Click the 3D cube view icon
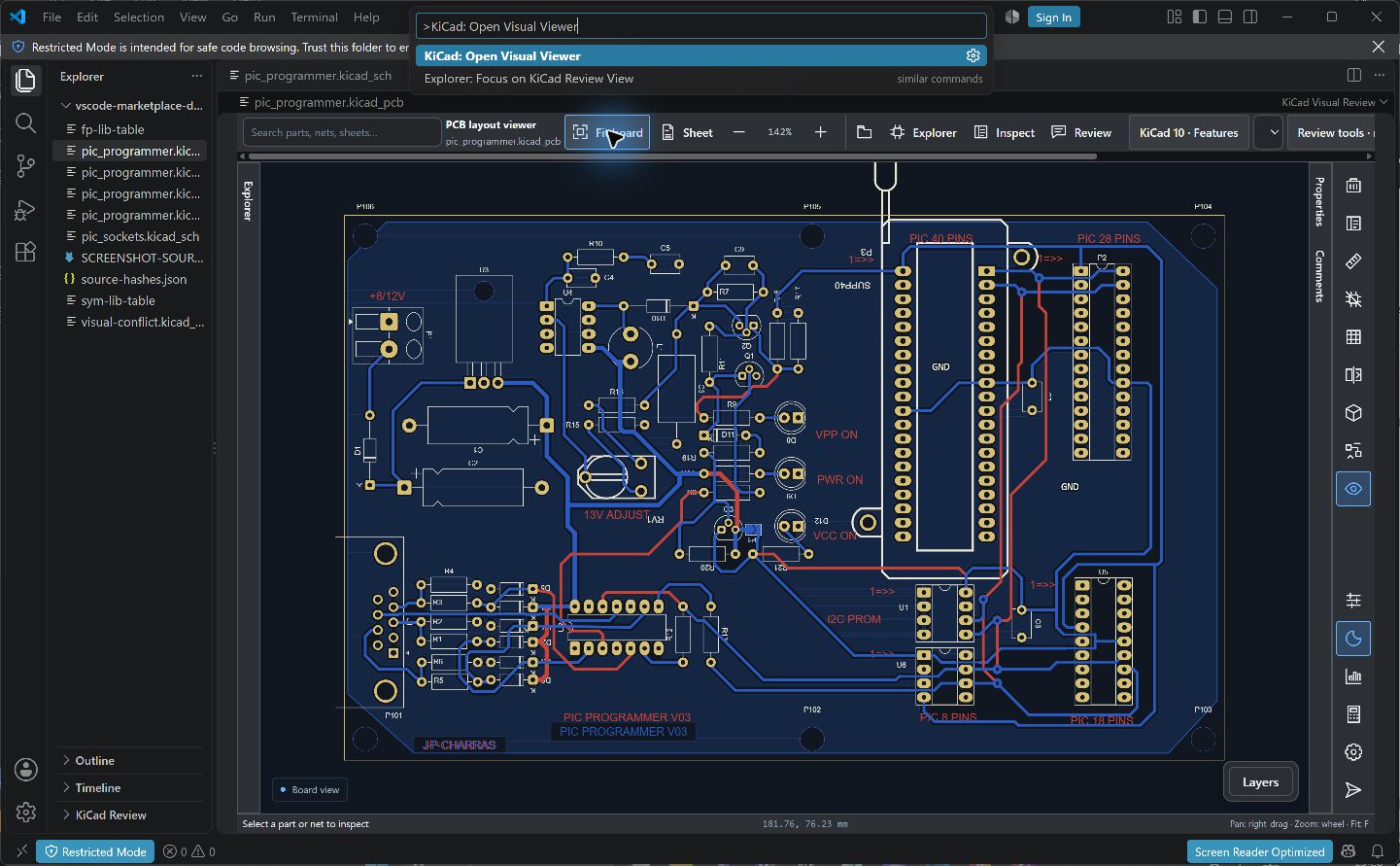 point(1353,413)
